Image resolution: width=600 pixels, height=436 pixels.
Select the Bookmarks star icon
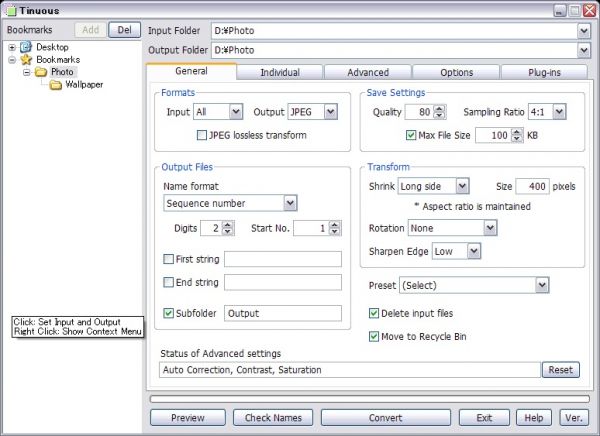(27, 60)
